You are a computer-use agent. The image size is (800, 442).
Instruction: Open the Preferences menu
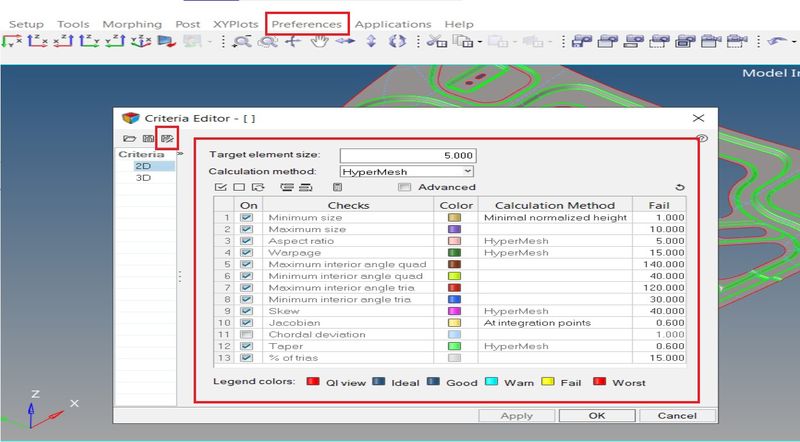[307, 24]
